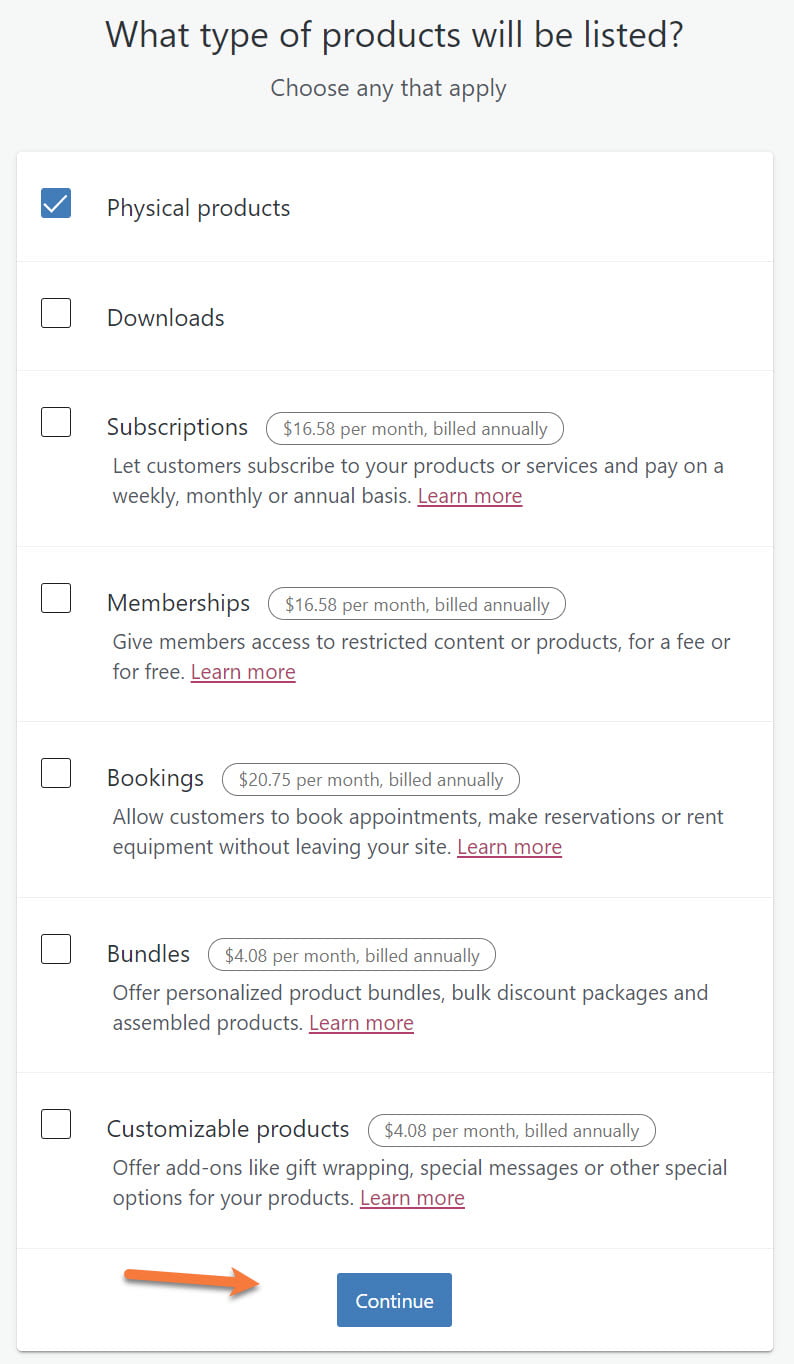This screenshot has width=794, height=1364.
Task: Select the Memberships monthly price pill
Action: (416, 604)
